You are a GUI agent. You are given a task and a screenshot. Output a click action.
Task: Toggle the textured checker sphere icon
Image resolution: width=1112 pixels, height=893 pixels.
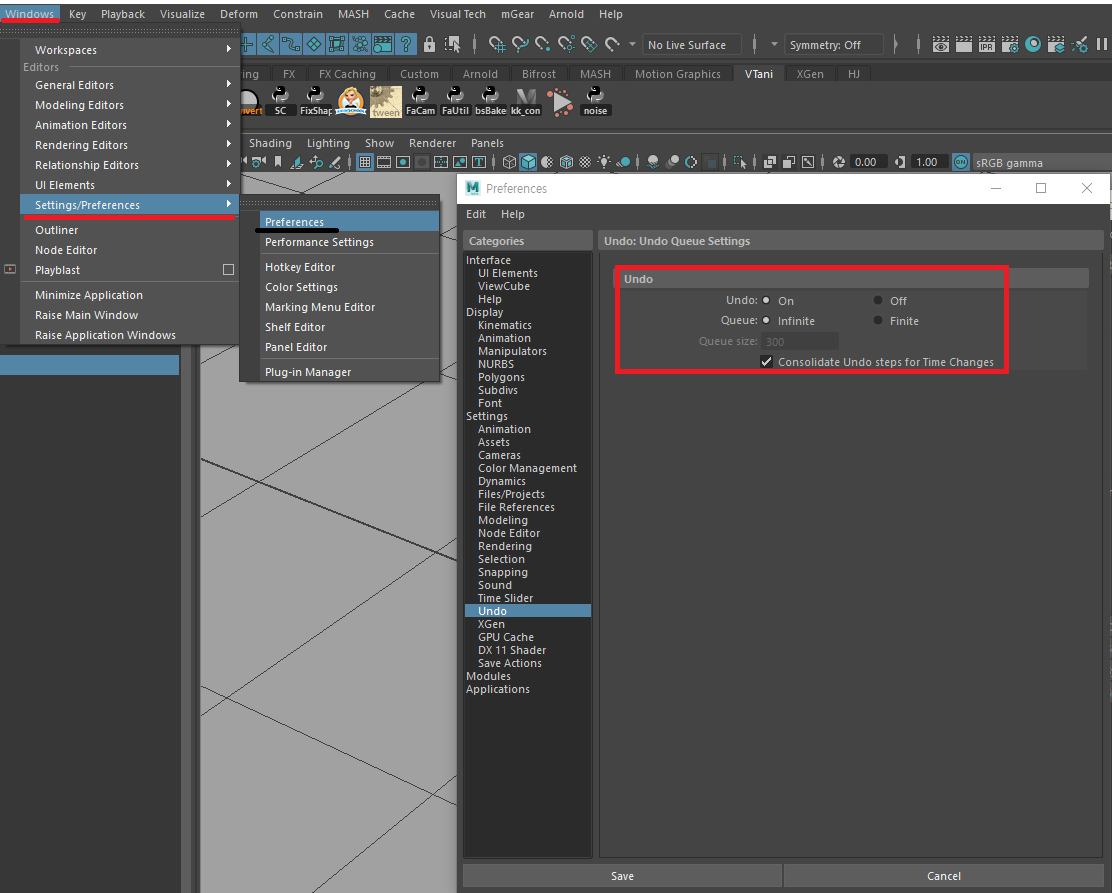pyautogui.click(x=585, y=162)
